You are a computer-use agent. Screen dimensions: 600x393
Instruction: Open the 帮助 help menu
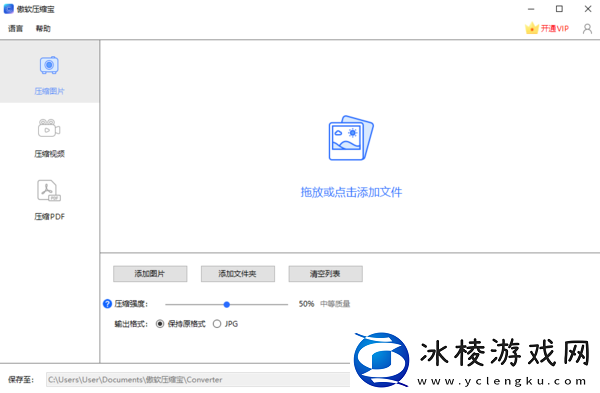[x=43, y=29]
